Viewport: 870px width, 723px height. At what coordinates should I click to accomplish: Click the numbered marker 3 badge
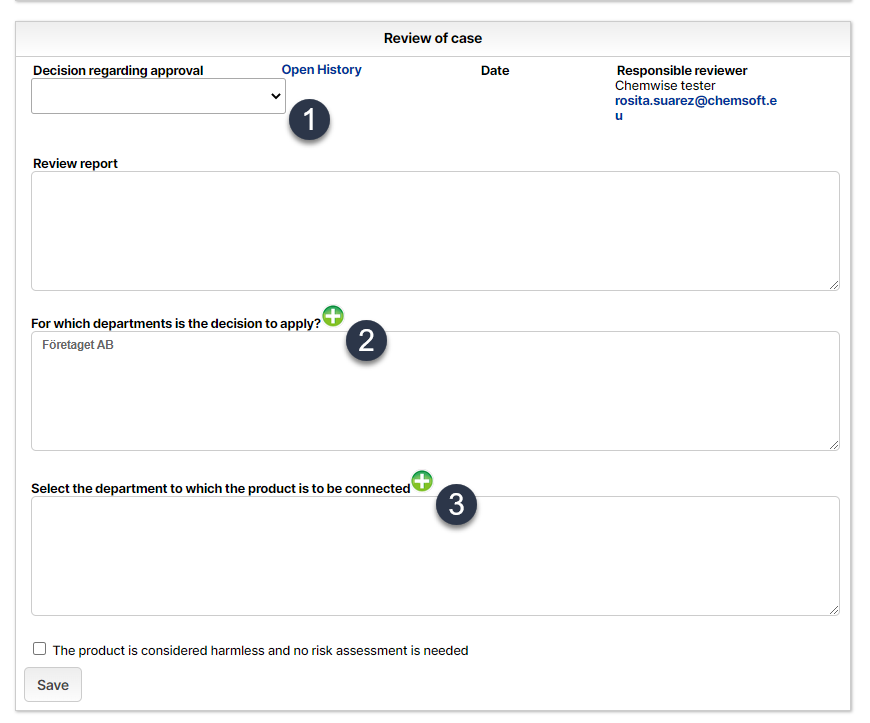[456, 504]
